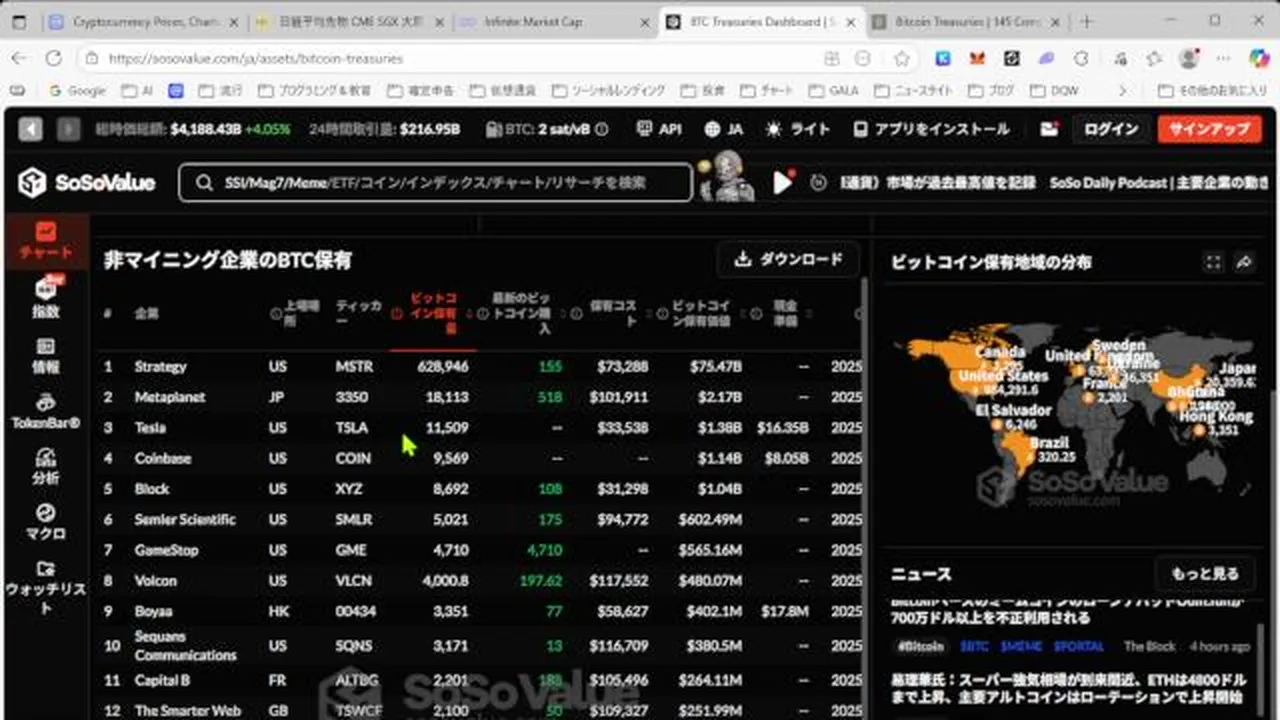Click the SoSoValue logo
Image resolution: width=1280 pixels, height=720 pixels.
point(87,182)
